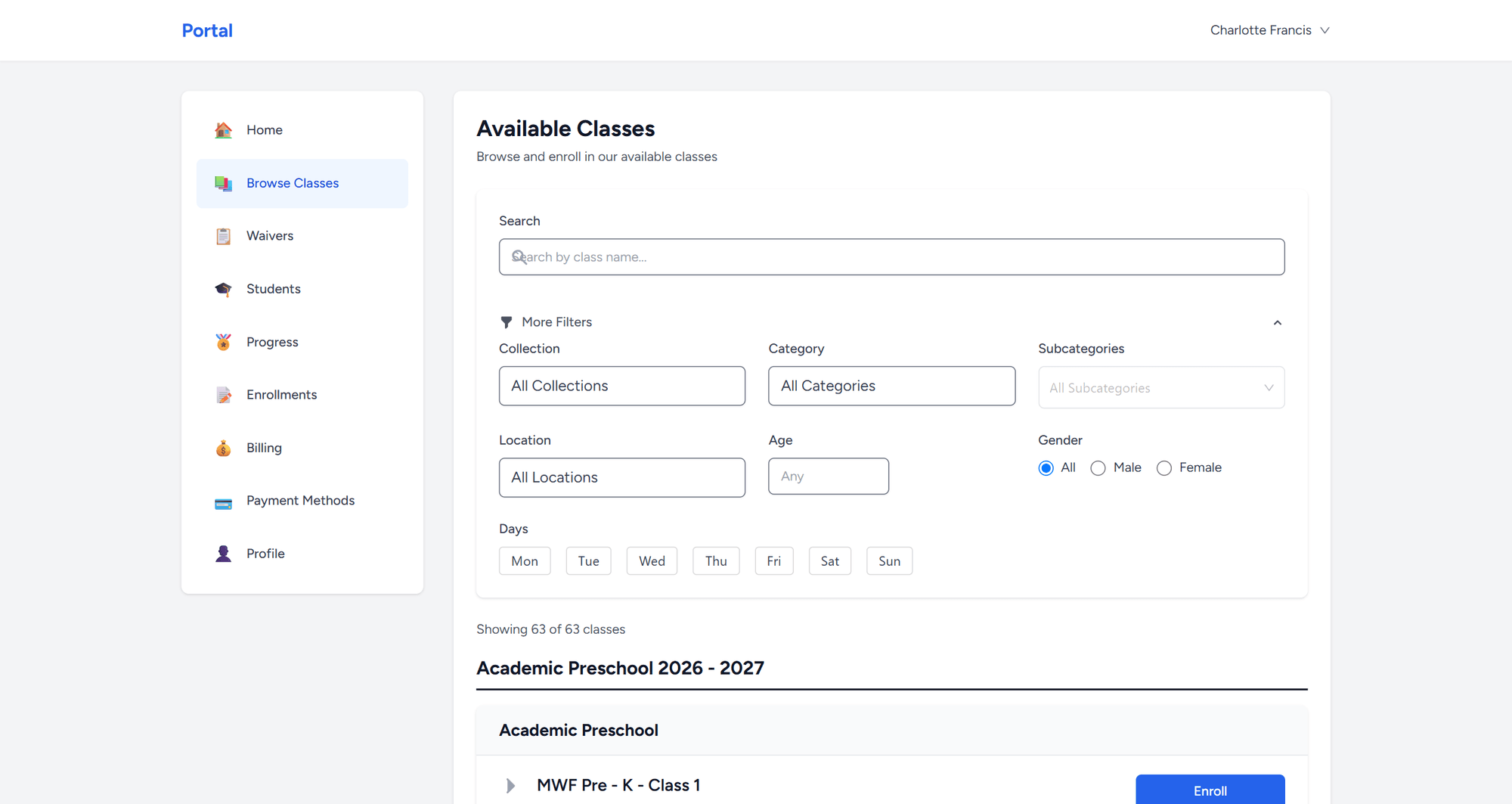Open the Charlotte Francis user menu
The image size is (1512, 804).
point(1269,30)
